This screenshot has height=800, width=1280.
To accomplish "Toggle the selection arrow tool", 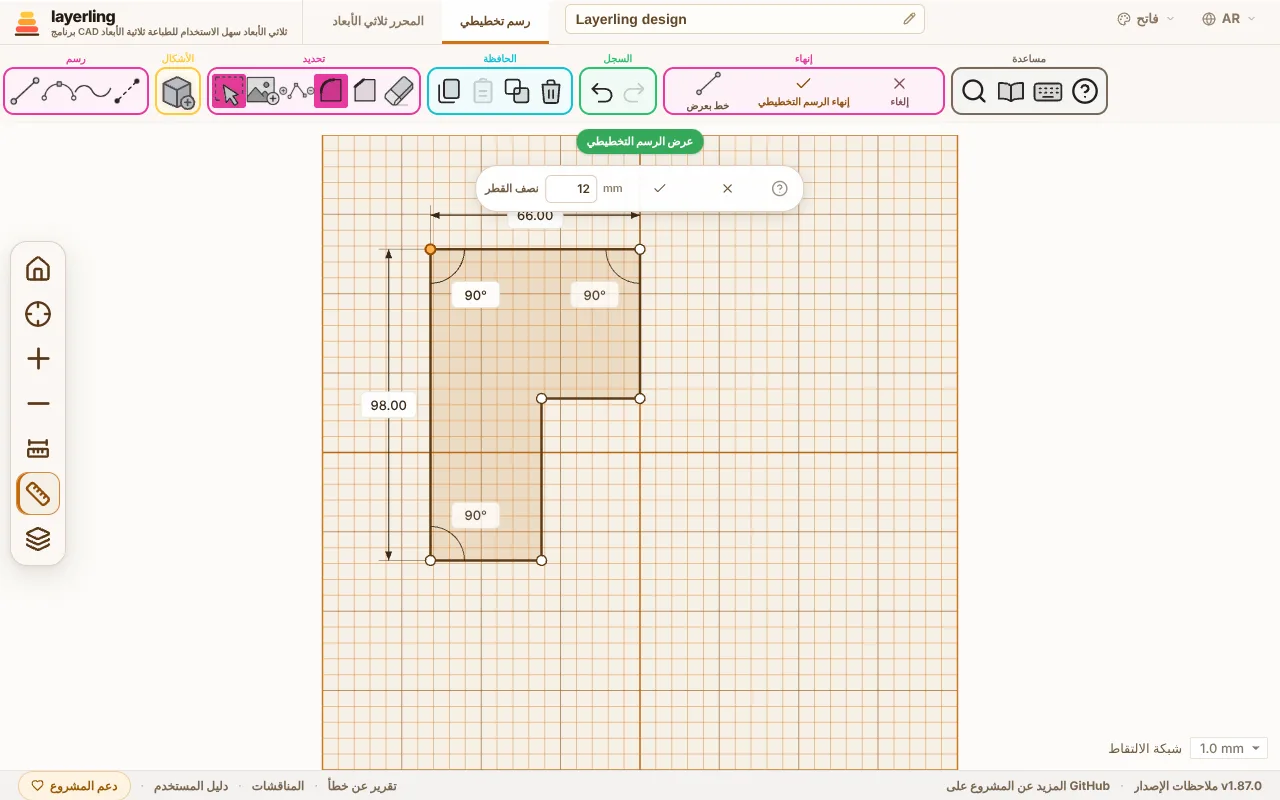I will tap(229, 91).
